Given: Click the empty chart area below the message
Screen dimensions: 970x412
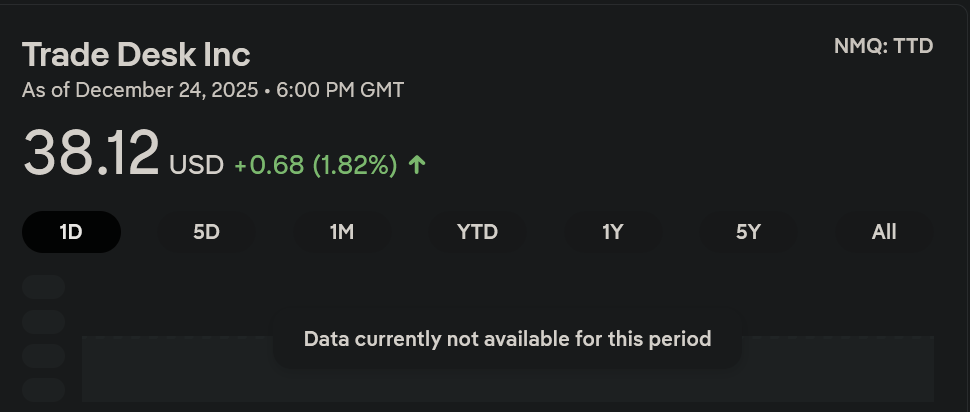Looking at the screenshot, I should pos(507,385).
